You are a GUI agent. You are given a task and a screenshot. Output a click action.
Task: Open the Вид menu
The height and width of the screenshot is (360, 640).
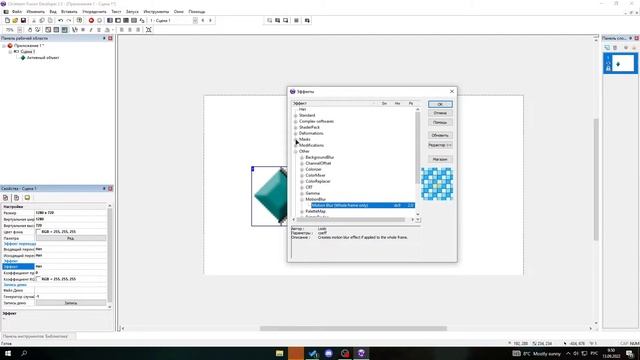53,12
